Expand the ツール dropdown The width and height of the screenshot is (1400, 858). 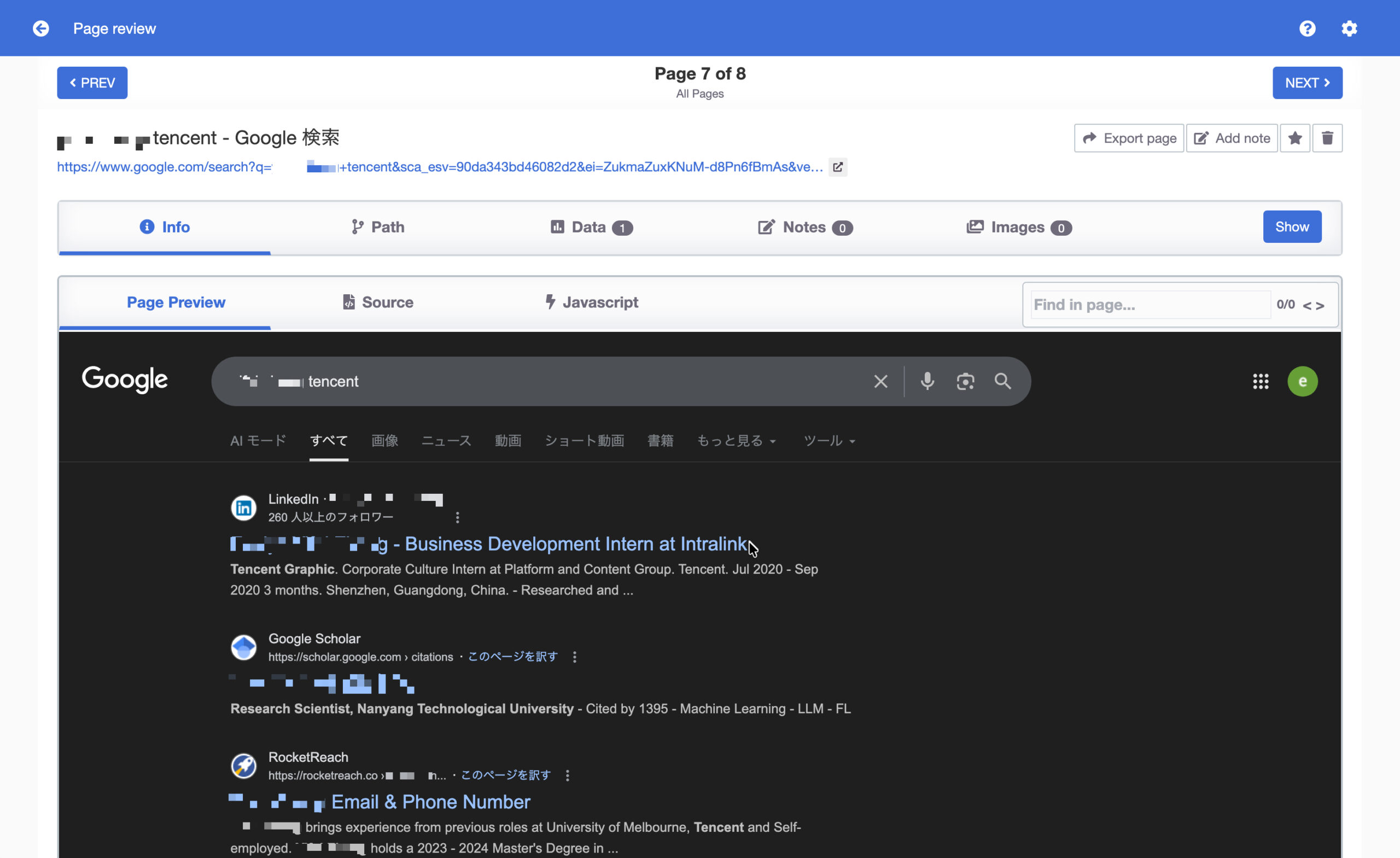click(x=829, y=441)
